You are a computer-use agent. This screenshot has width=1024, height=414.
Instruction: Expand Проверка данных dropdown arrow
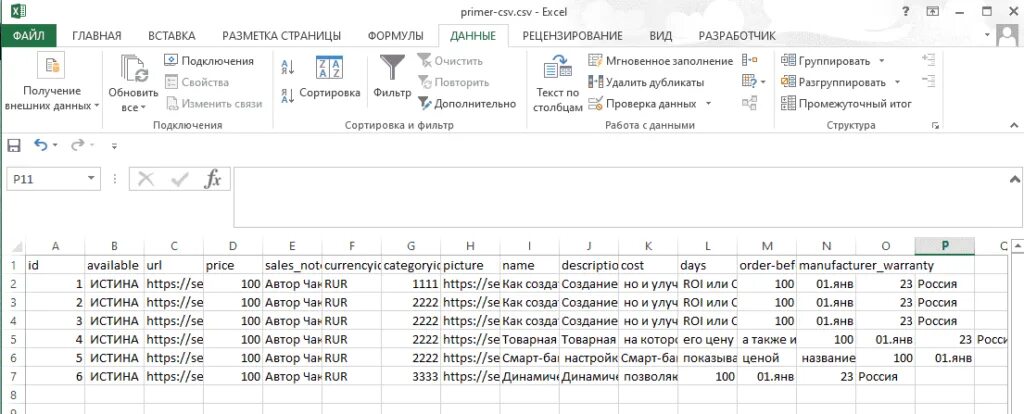point(708,104)
